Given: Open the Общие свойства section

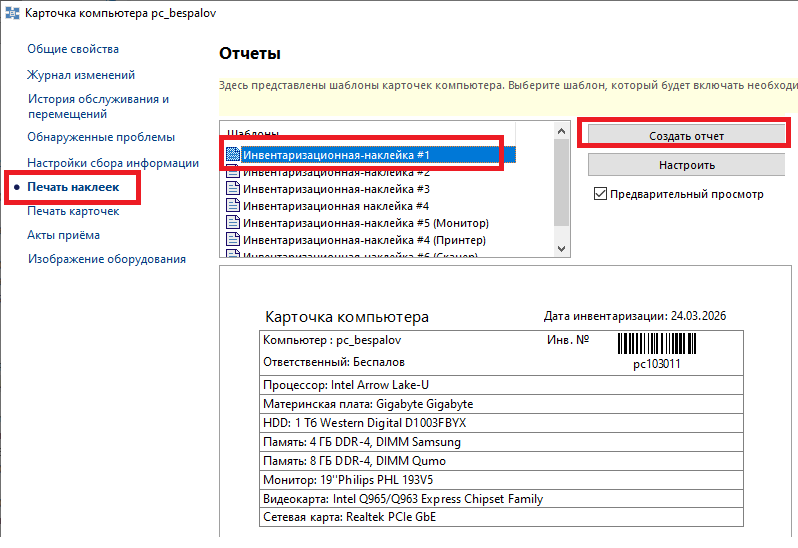Looking at the screenshot, I should pyautogui.click(x=73, y=49).
